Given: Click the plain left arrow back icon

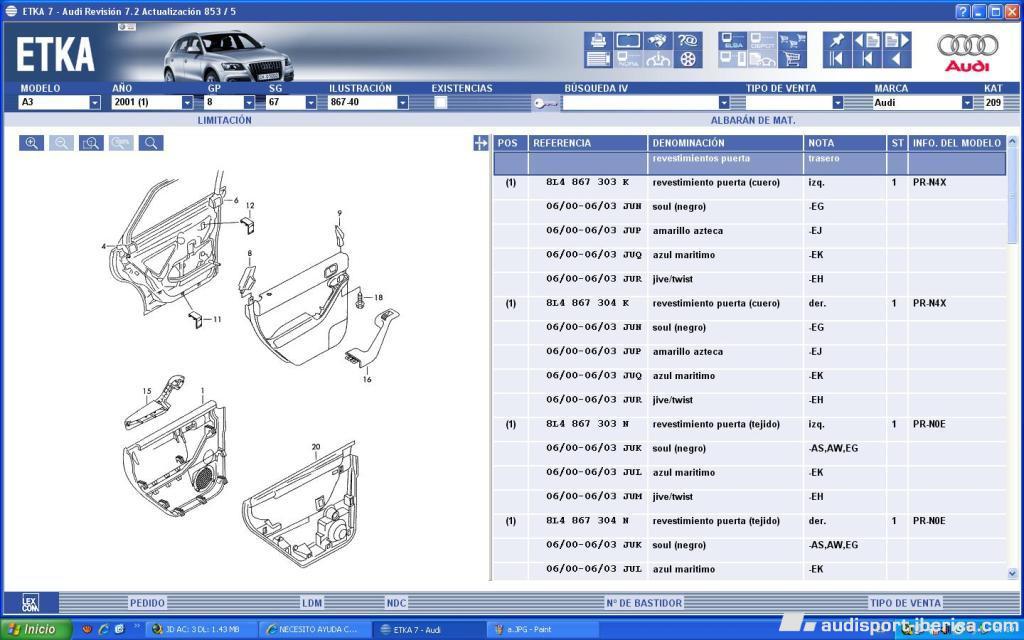Looking at the screenshot, I should coord(897,59).
